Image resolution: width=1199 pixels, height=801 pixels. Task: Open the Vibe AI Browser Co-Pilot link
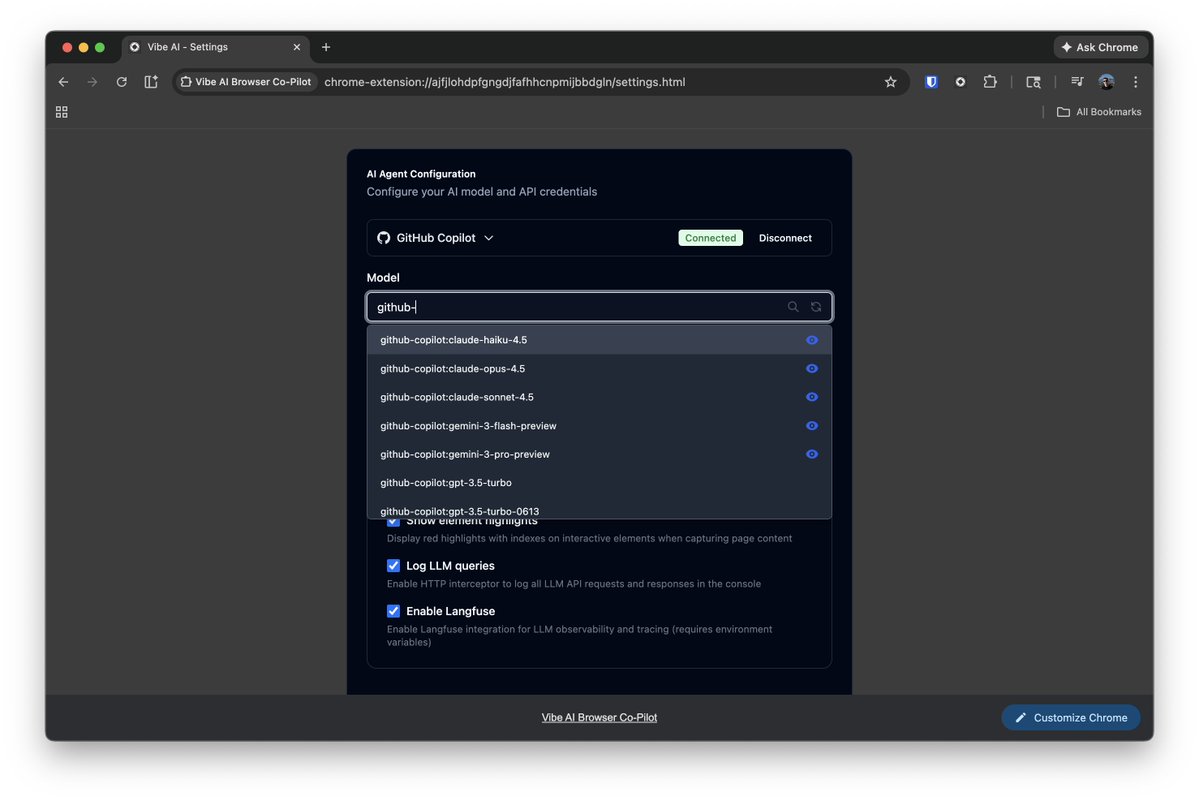pos(599,717)
